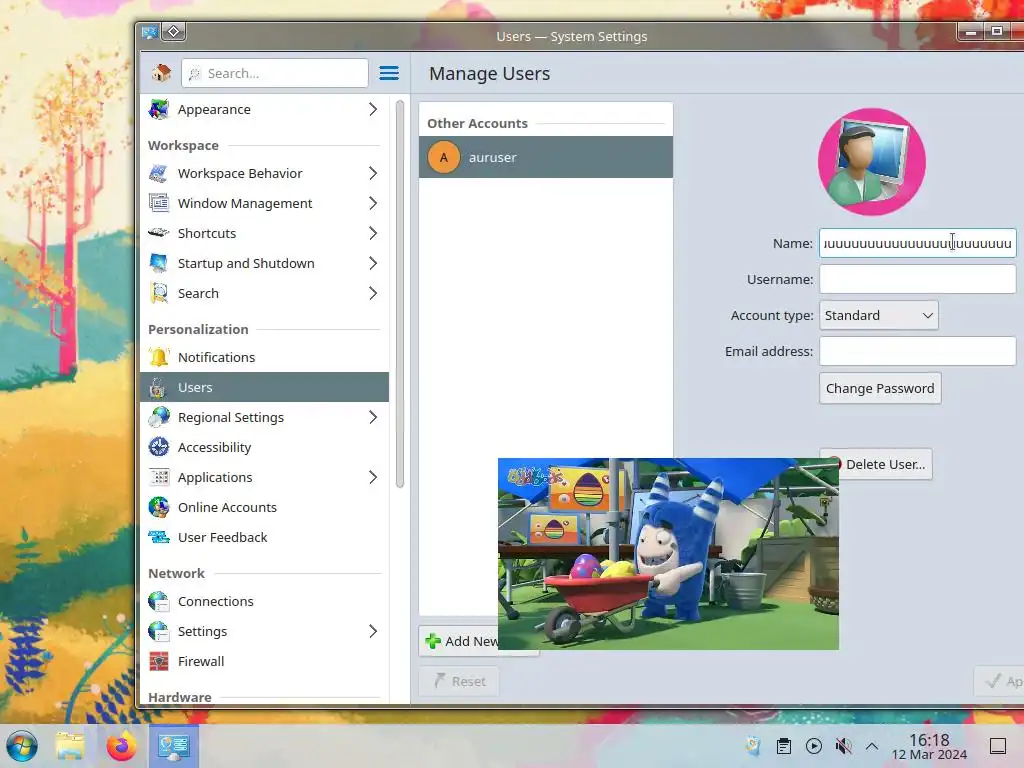
Task: Click the muted volume tray icon
Action: click(x=844, y=746)
